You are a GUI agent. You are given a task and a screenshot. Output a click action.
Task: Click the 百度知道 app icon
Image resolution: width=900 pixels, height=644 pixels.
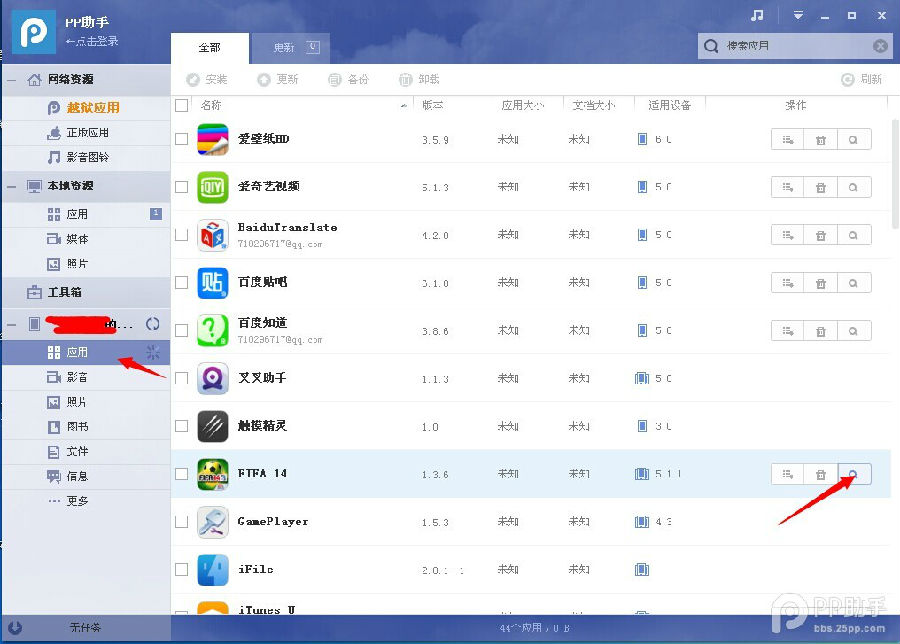(x=213, y=330)
